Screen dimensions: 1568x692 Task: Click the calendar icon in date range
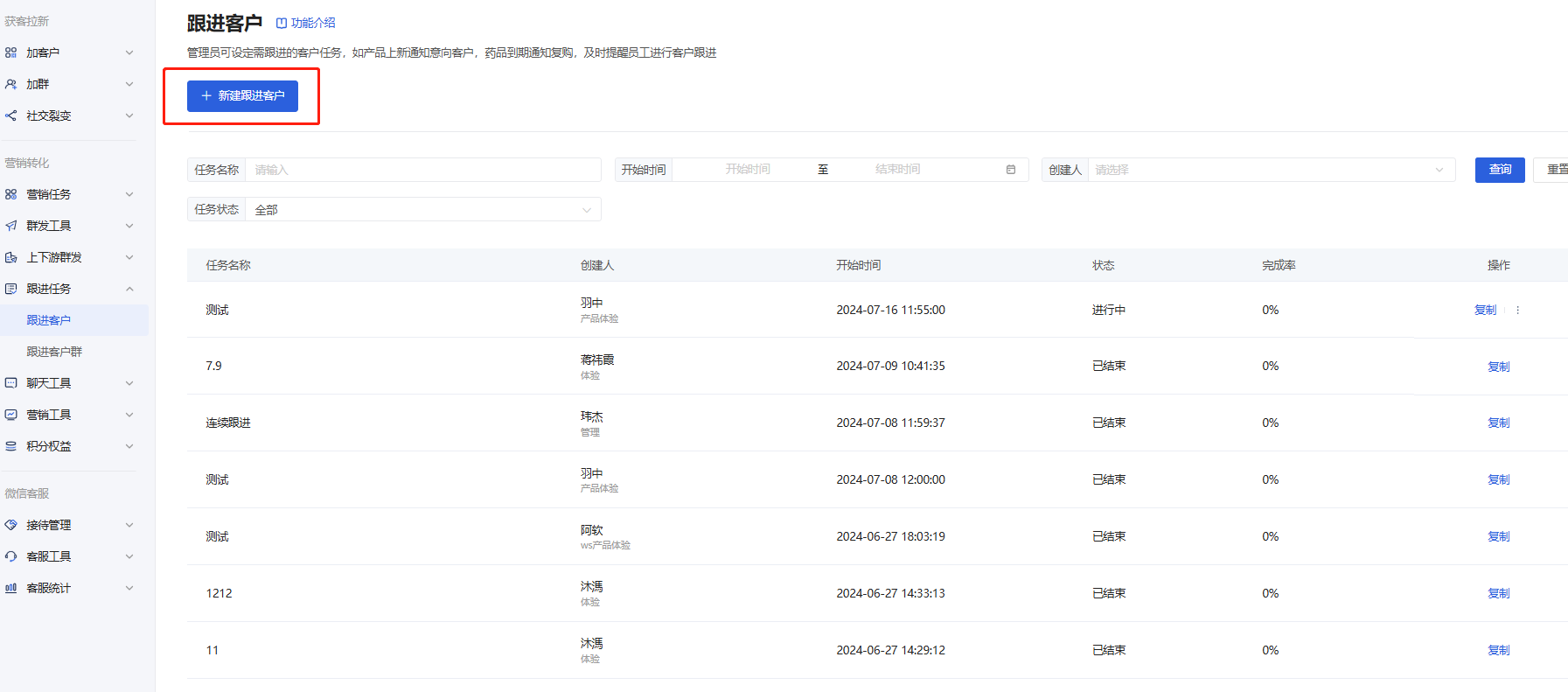pyautogui.click(x=1011, y=170)
